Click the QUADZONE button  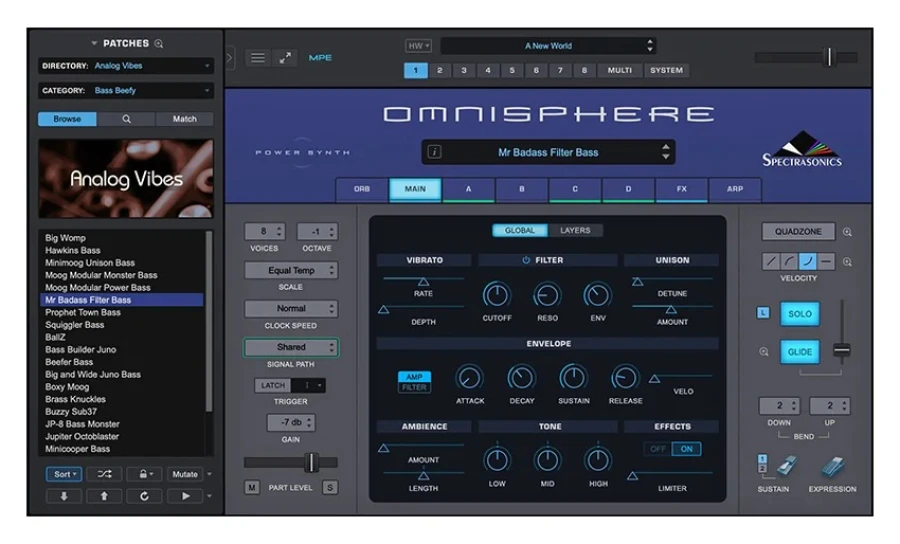[x=798, y=231]
